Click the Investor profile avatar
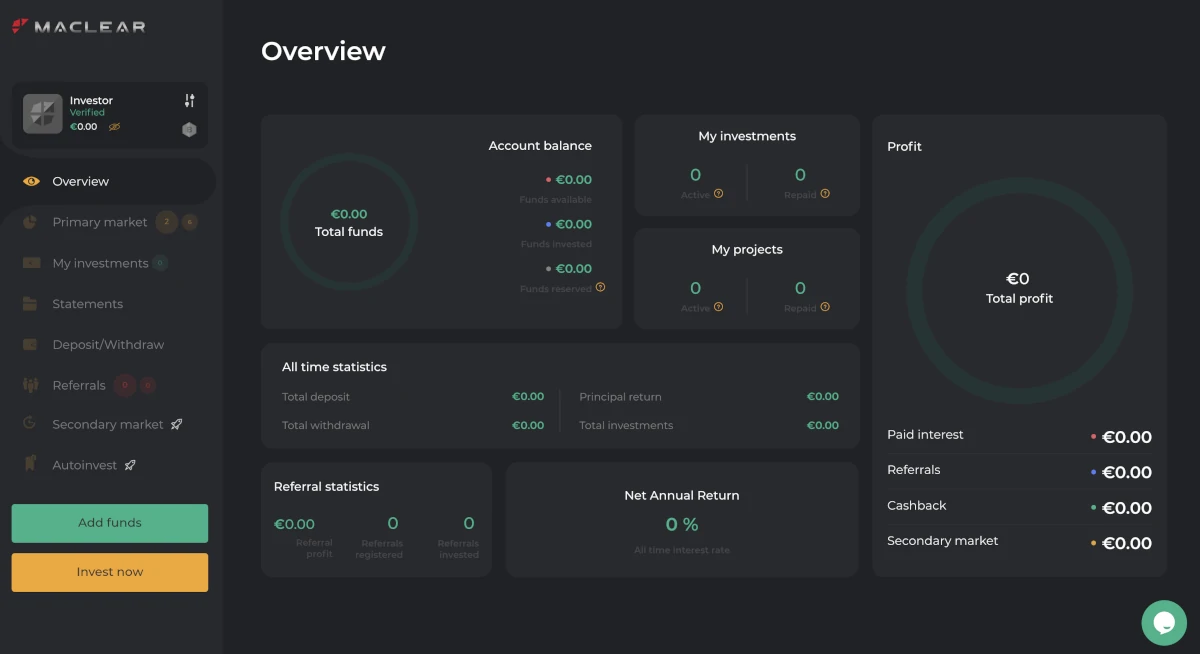1200x654 pixels. coord(43,114)
